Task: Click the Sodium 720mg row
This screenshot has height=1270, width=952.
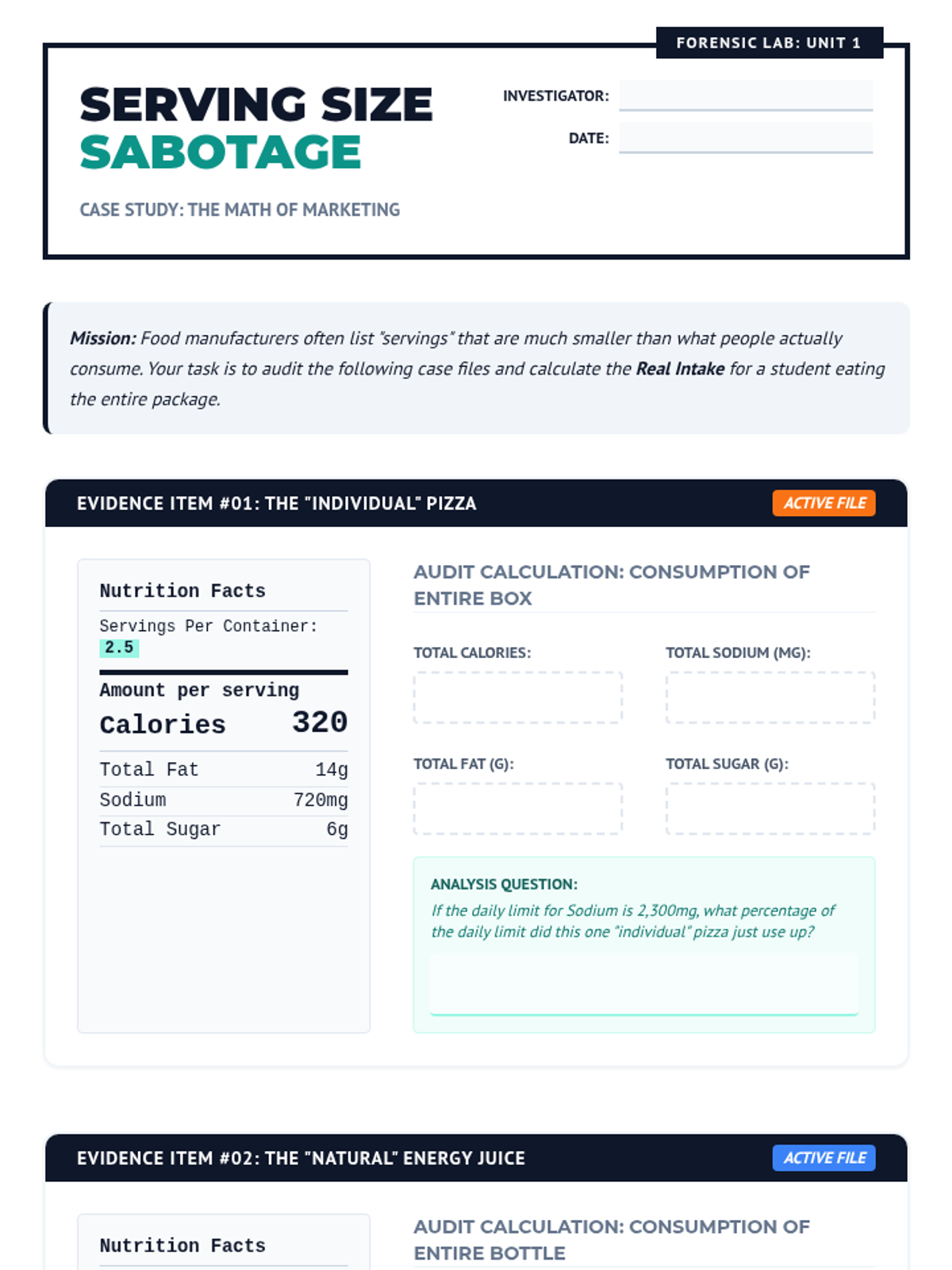Action: [x=223, y=800]
